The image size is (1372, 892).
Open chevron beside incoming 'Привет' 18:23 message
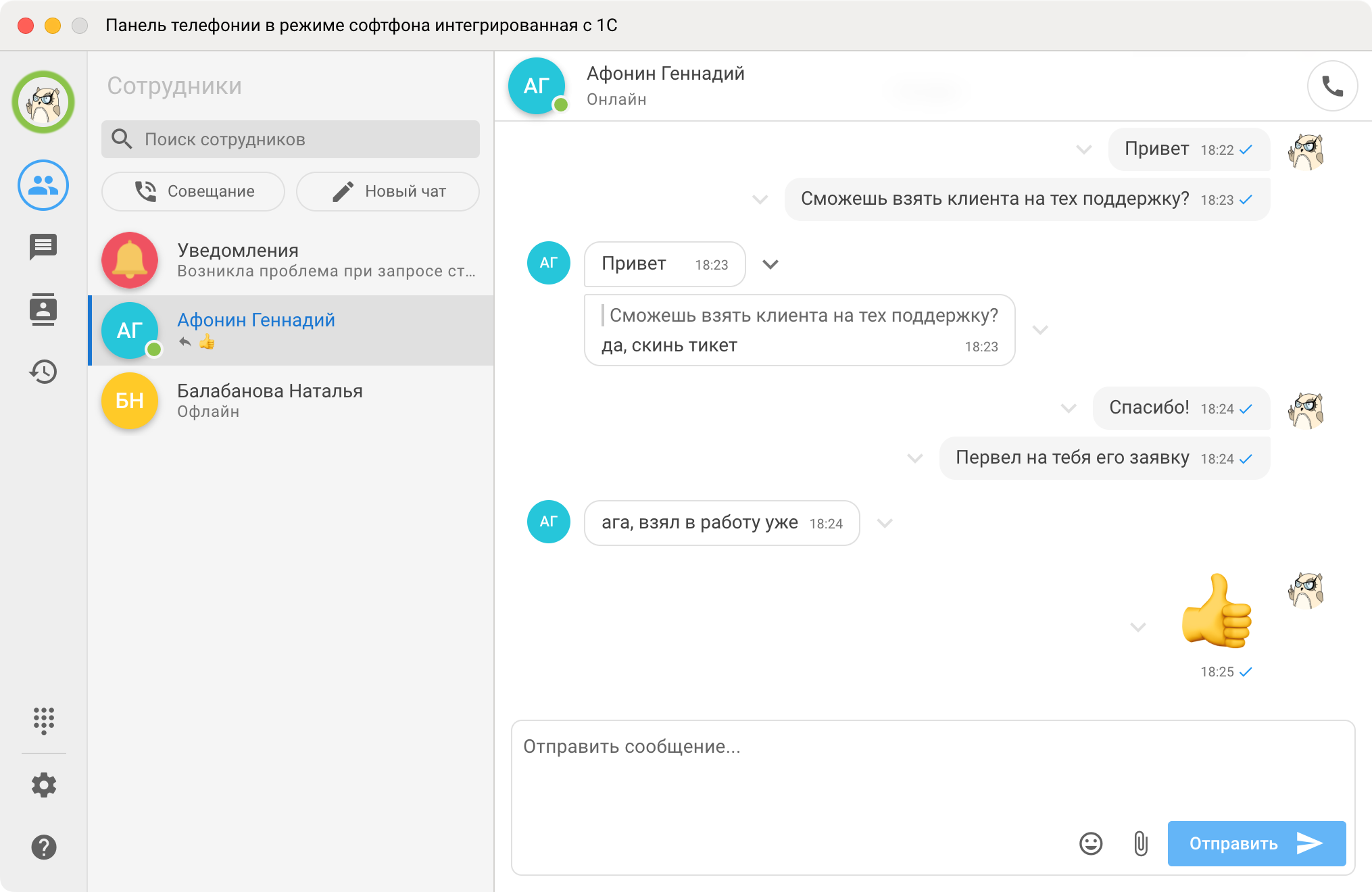pyautogui.click(x=770, y=264)
